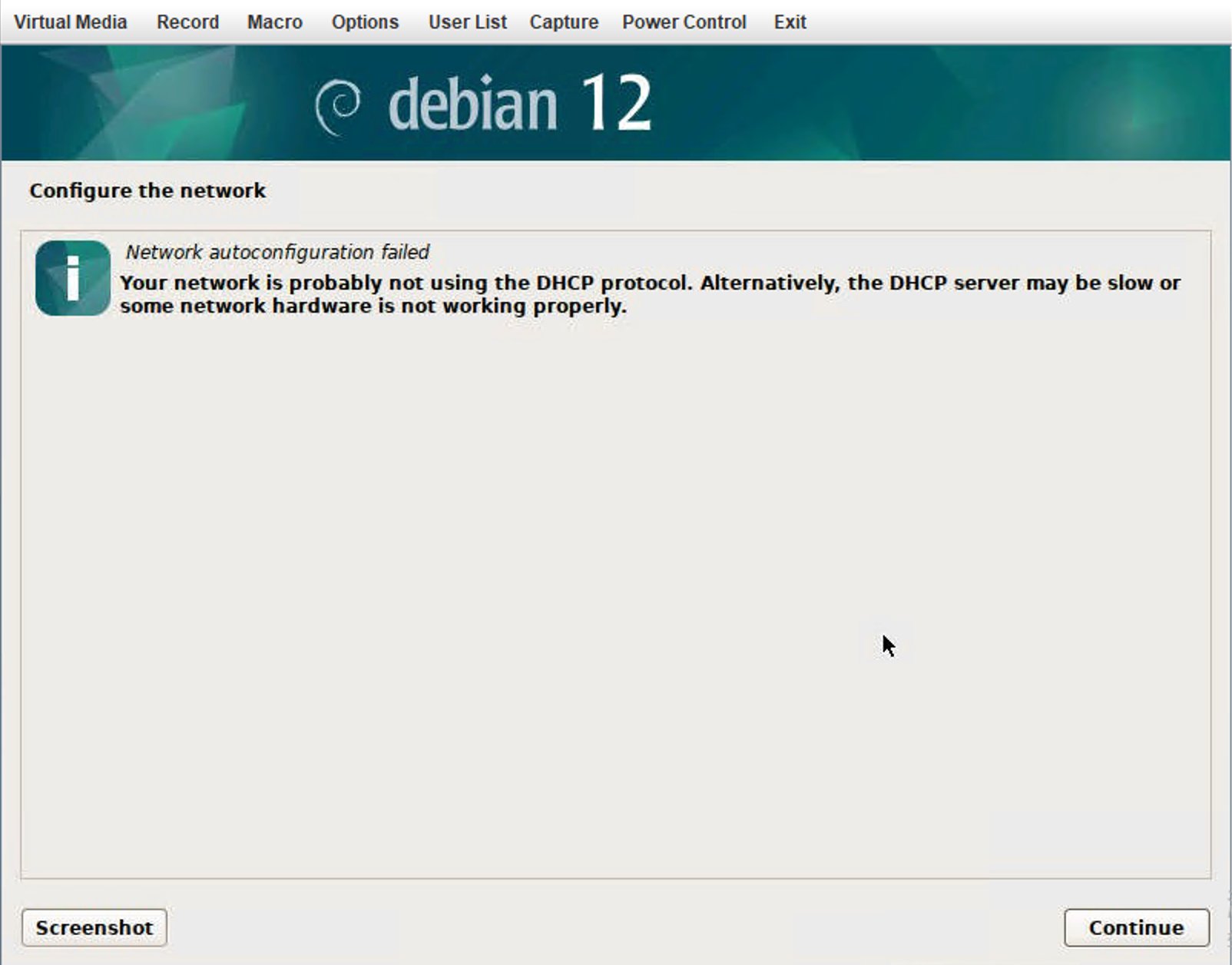This screenshot has width=1232, height=965.
Task: Click the black mouse pointer in the panel
Action: tap(888, 645)
